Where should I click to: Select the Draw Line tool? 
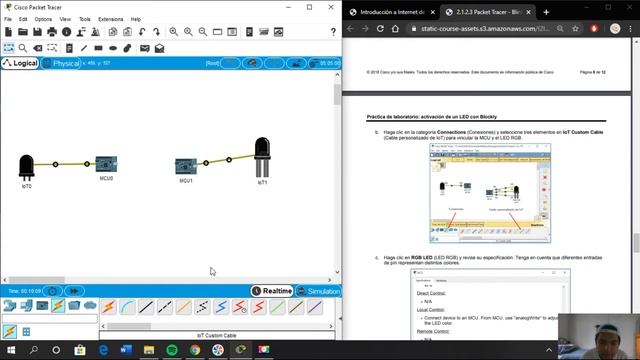click(84, 48)
